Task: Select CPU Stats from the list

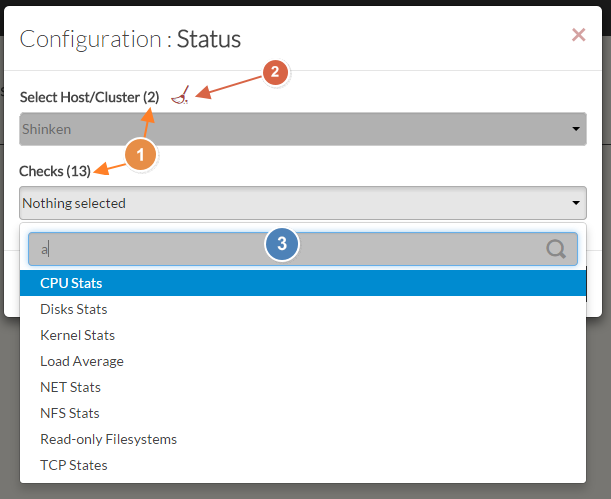Action: [x=72, y=283]
